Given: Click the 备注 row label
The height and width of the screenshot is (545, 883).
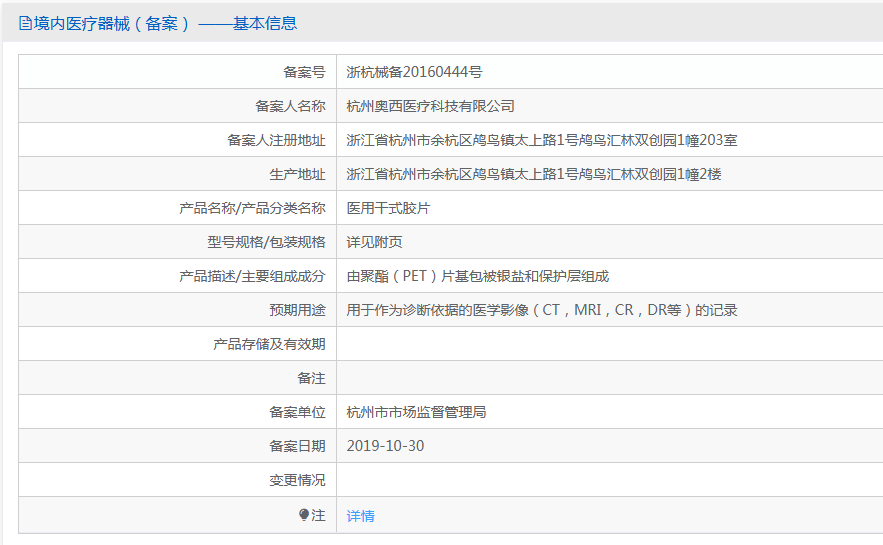Looking at the screenshot, I should click(311, 378).
